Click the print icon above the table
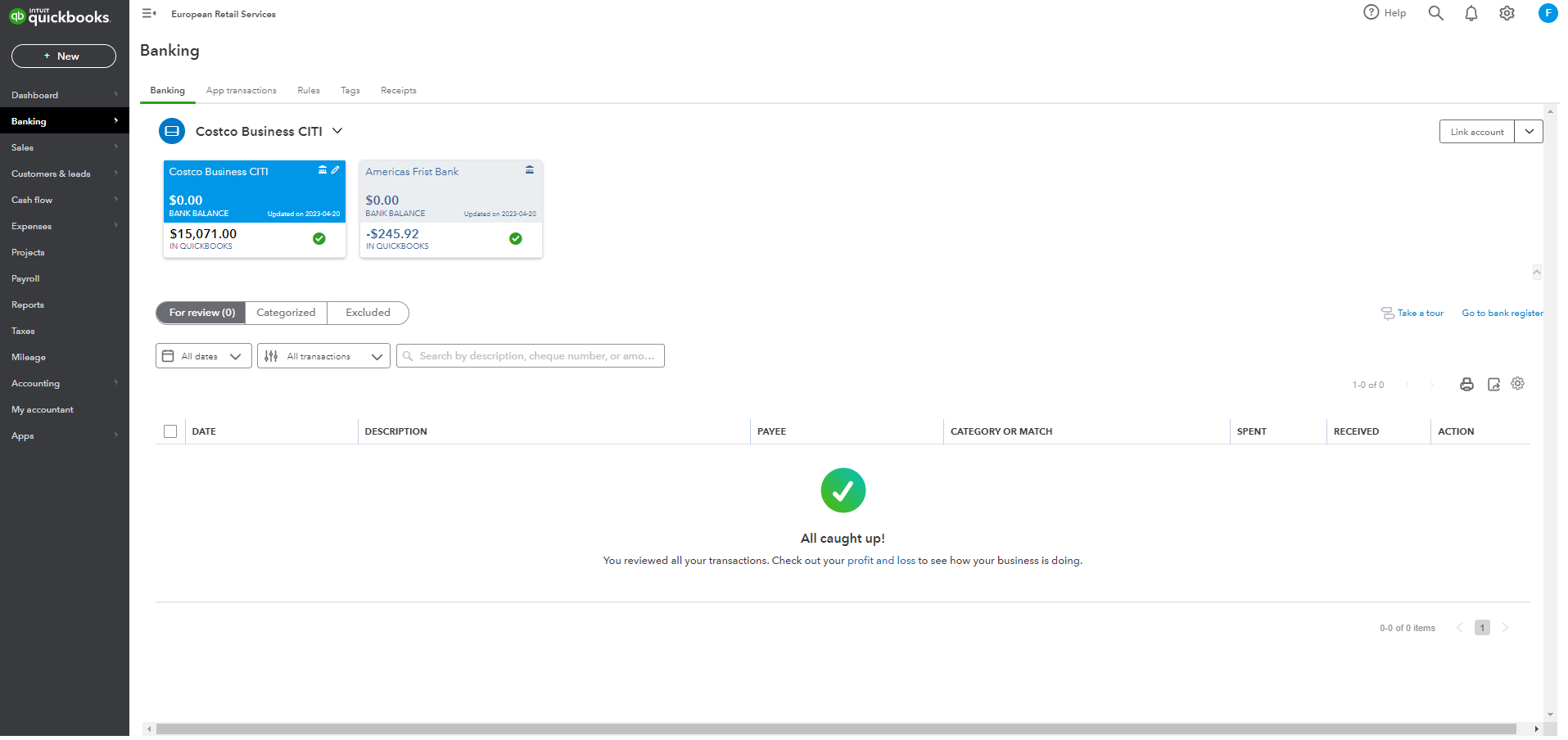 pos(1466,385)
